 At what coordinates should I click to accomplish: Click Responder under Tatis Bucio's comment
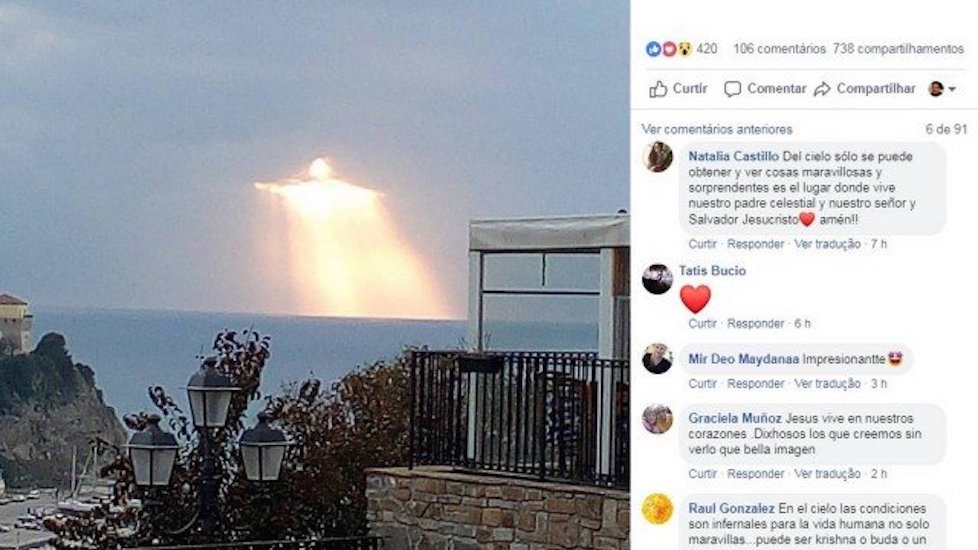[x=755, y=324]
